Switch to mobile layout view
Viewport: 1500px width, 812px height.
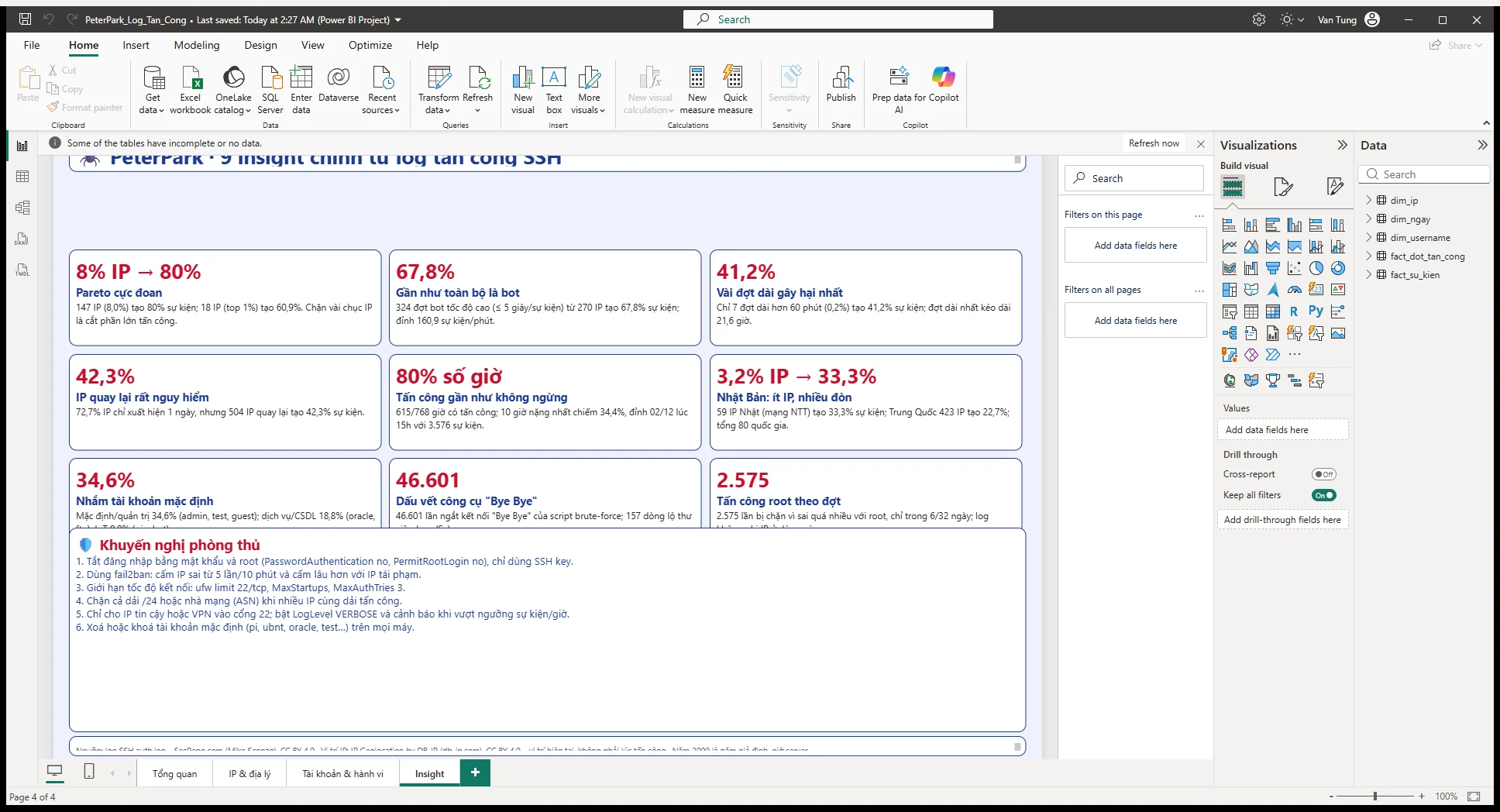pyautogui.click(x=89, y=772)
